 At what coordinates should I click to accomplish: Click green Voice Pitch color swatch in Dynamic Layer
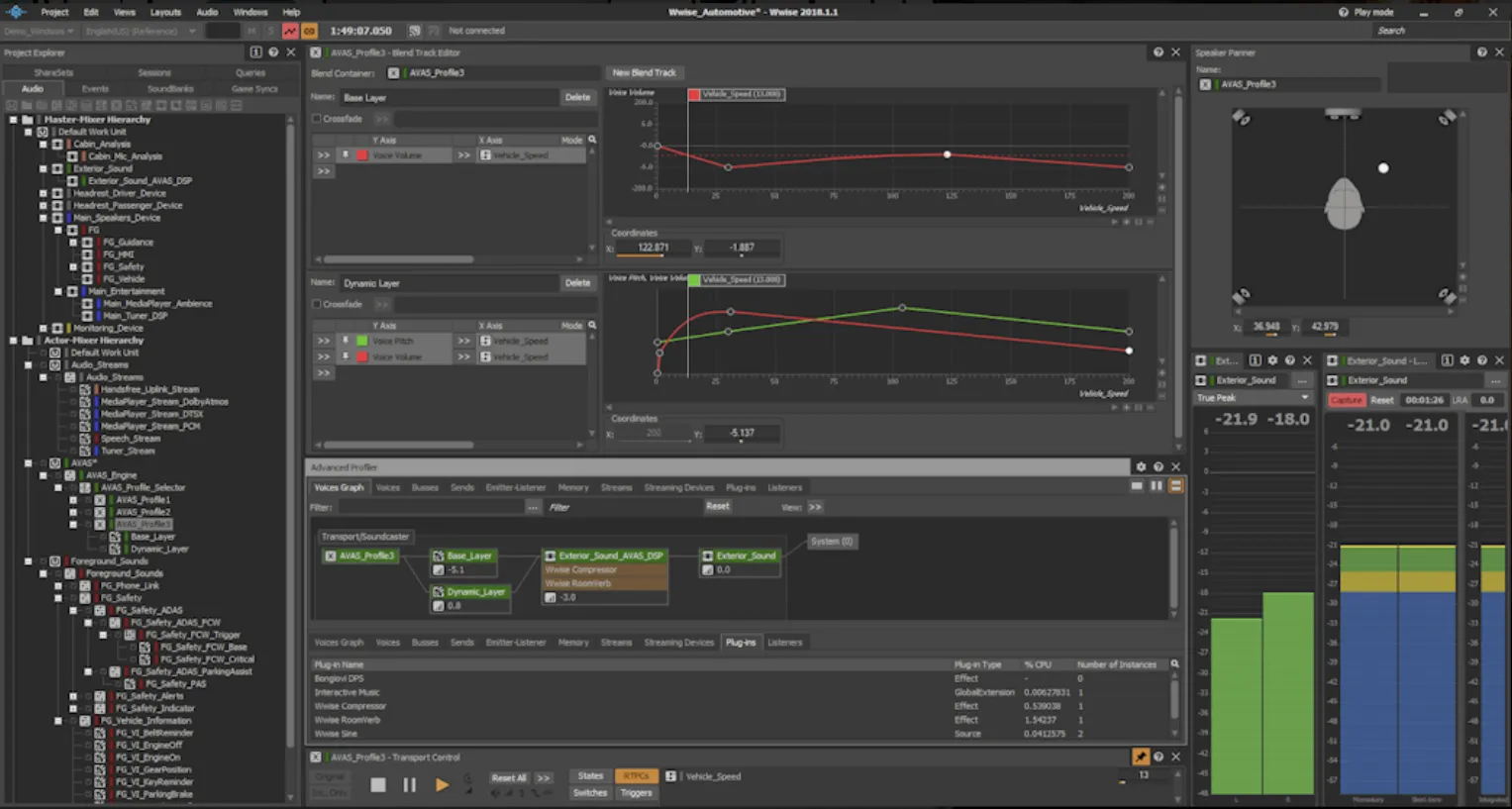click(x=362, y=341)
